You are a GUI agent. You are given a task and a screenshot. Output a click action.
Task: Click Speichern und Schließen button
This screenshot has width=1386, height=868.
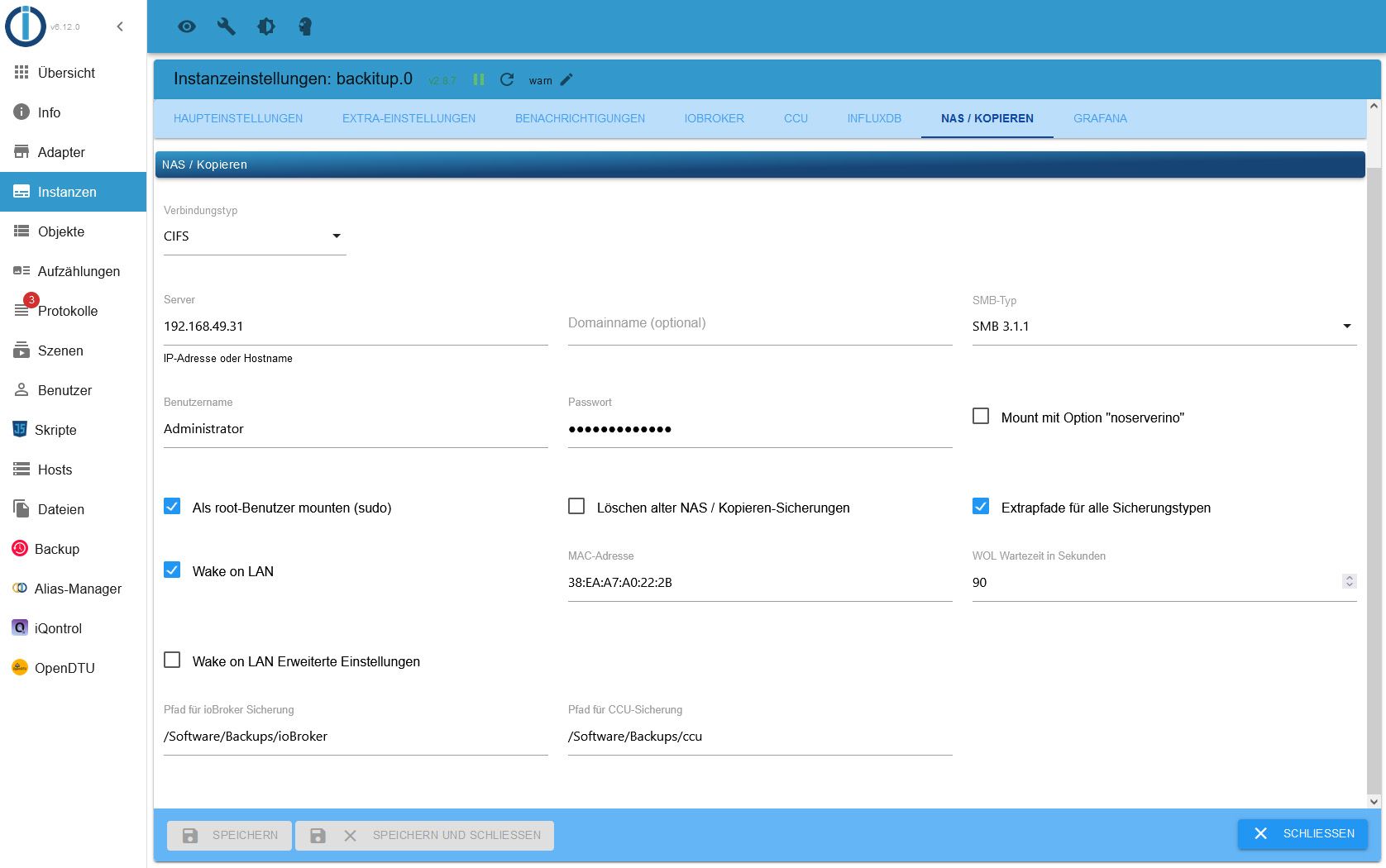425,835
